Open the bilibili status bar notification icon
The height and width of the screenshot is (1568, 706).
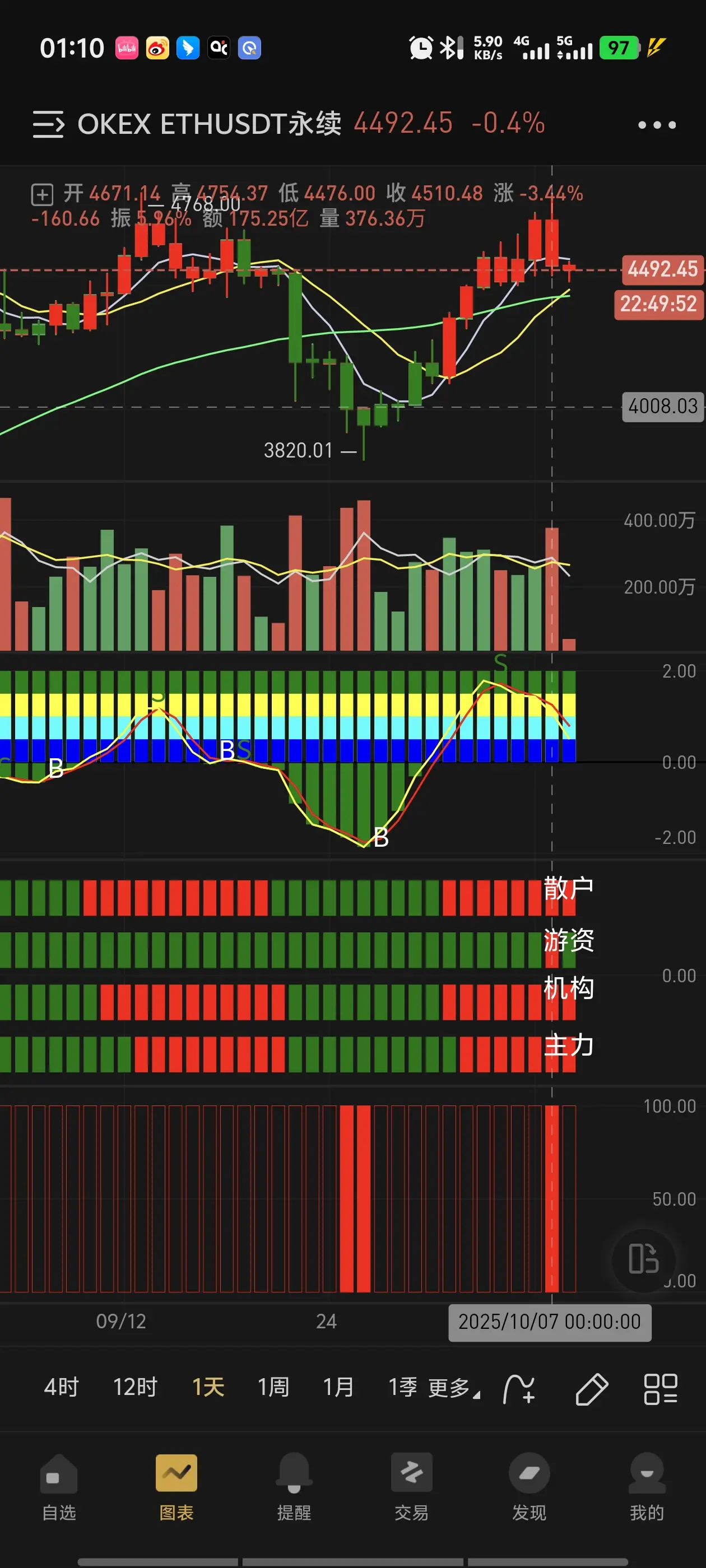tap(127, 48)
